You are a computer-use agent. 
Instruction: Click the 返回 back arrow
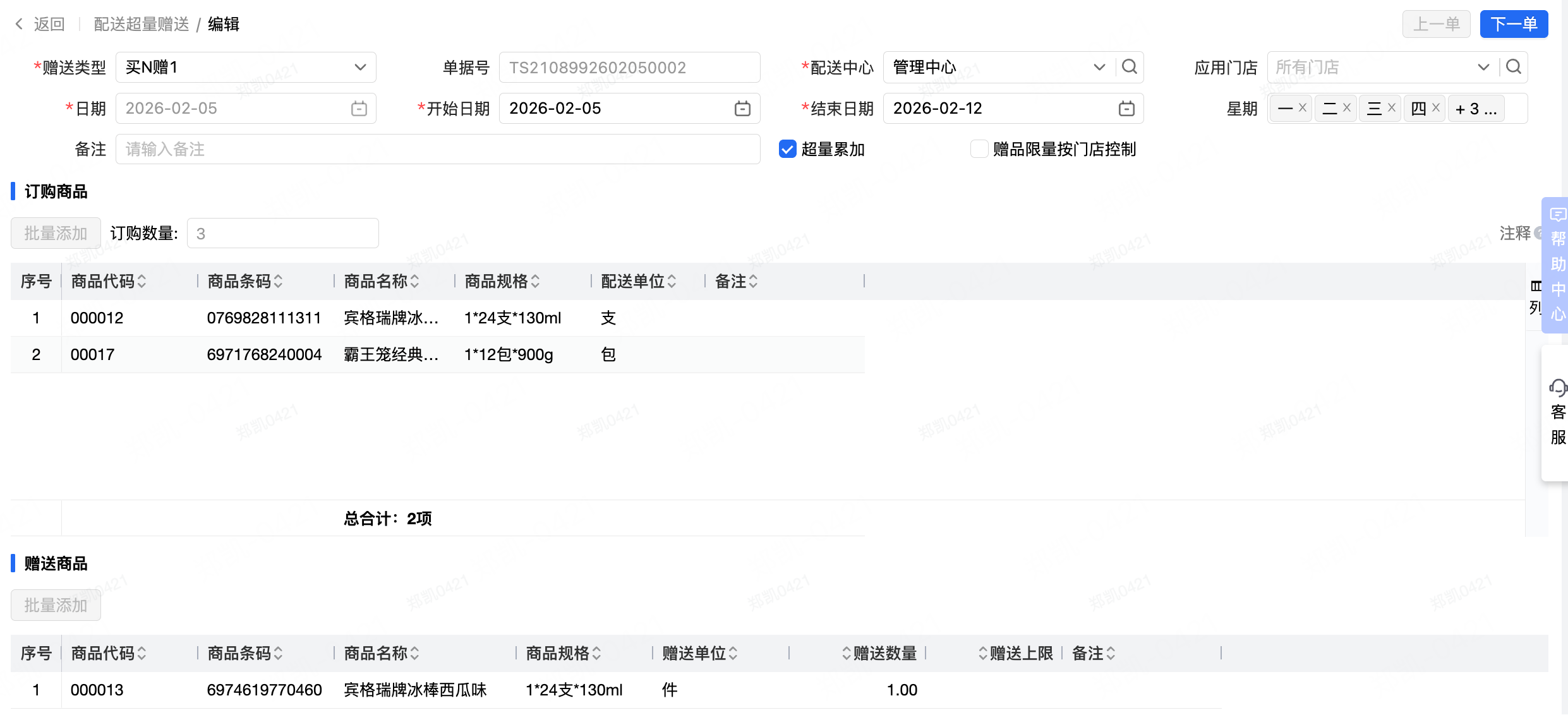19,24
